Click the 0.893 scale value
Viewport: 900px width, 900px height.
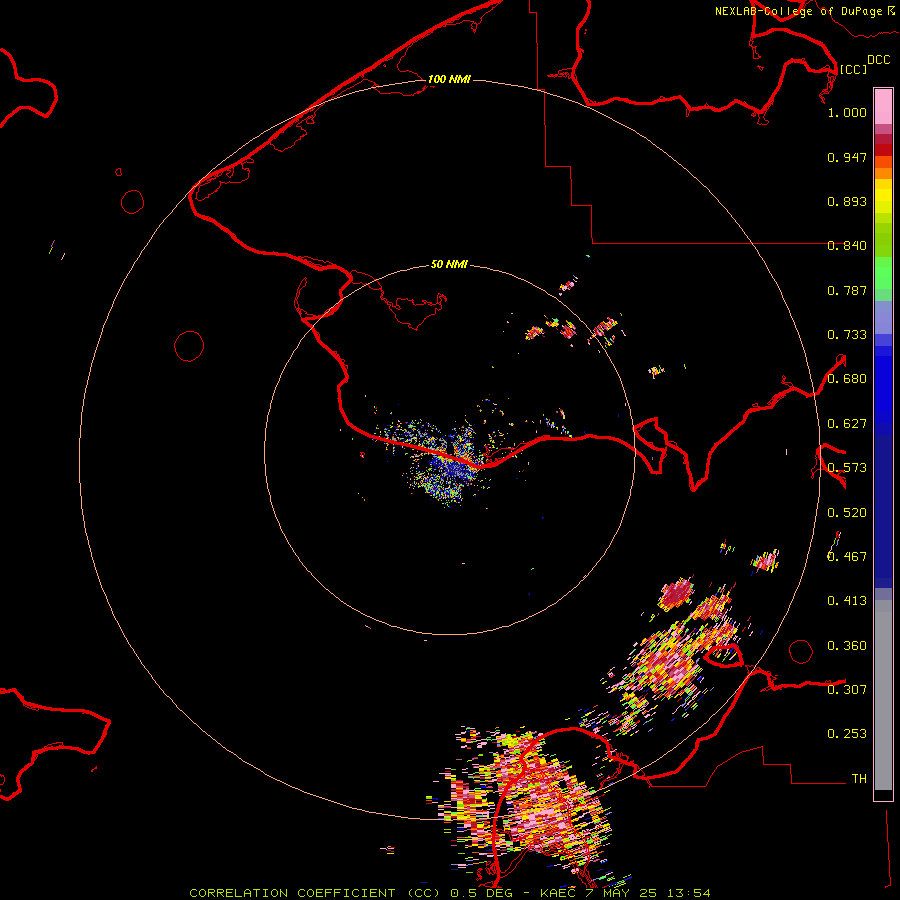tap(847, 201)
